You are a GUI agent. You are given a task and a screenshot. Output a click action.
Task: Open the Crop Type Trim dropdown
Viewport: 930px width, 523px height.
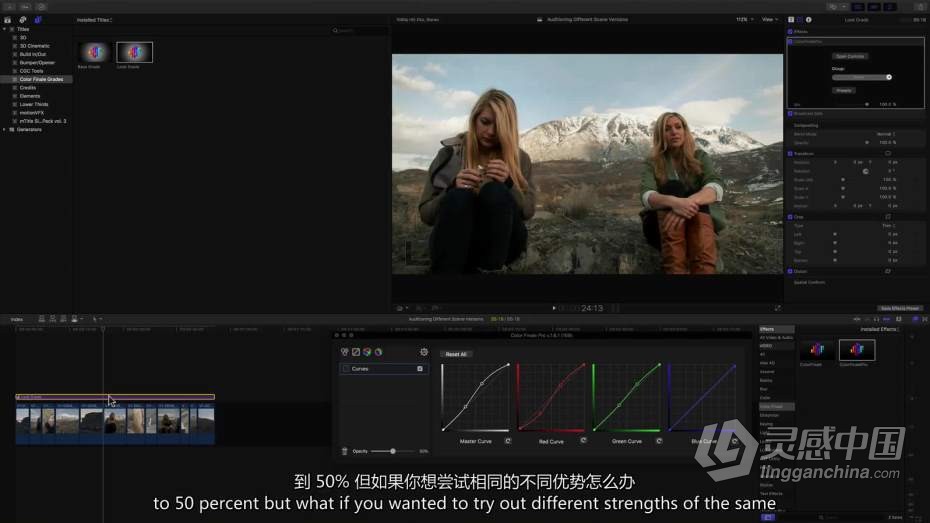(888, 226)
